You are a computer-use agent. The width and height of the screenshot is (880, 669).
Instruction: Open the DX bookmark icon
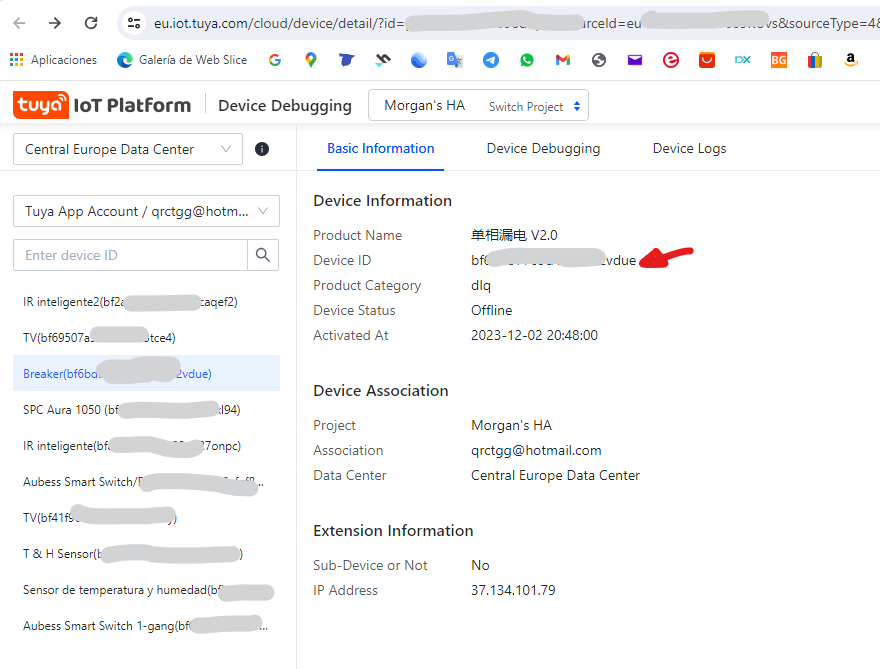(742, 60)
